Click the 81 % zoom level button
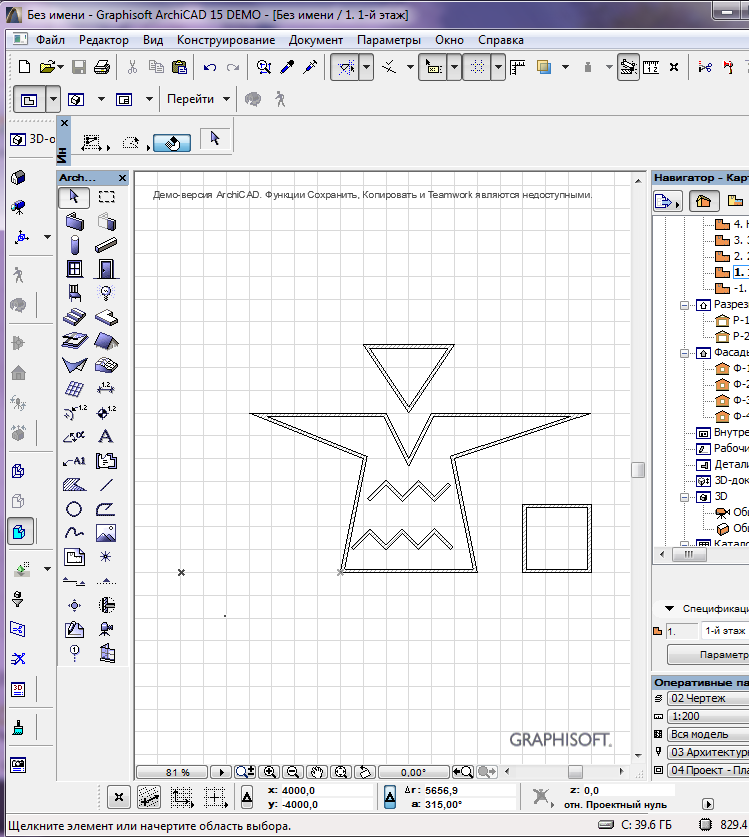Screen dimensions: 749x837 172,772
